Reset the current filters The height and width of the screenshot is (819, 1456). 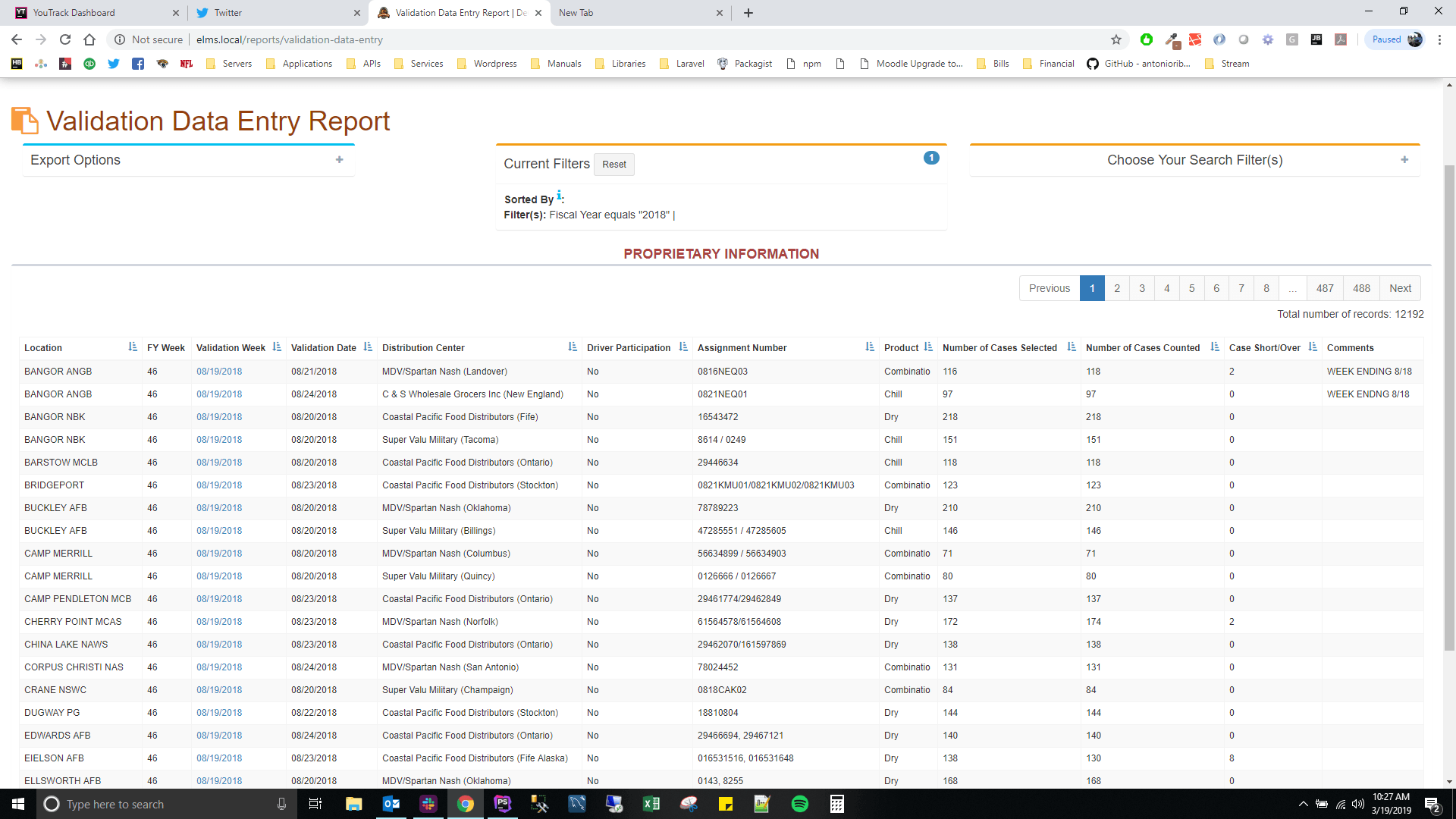pos(614,165)
